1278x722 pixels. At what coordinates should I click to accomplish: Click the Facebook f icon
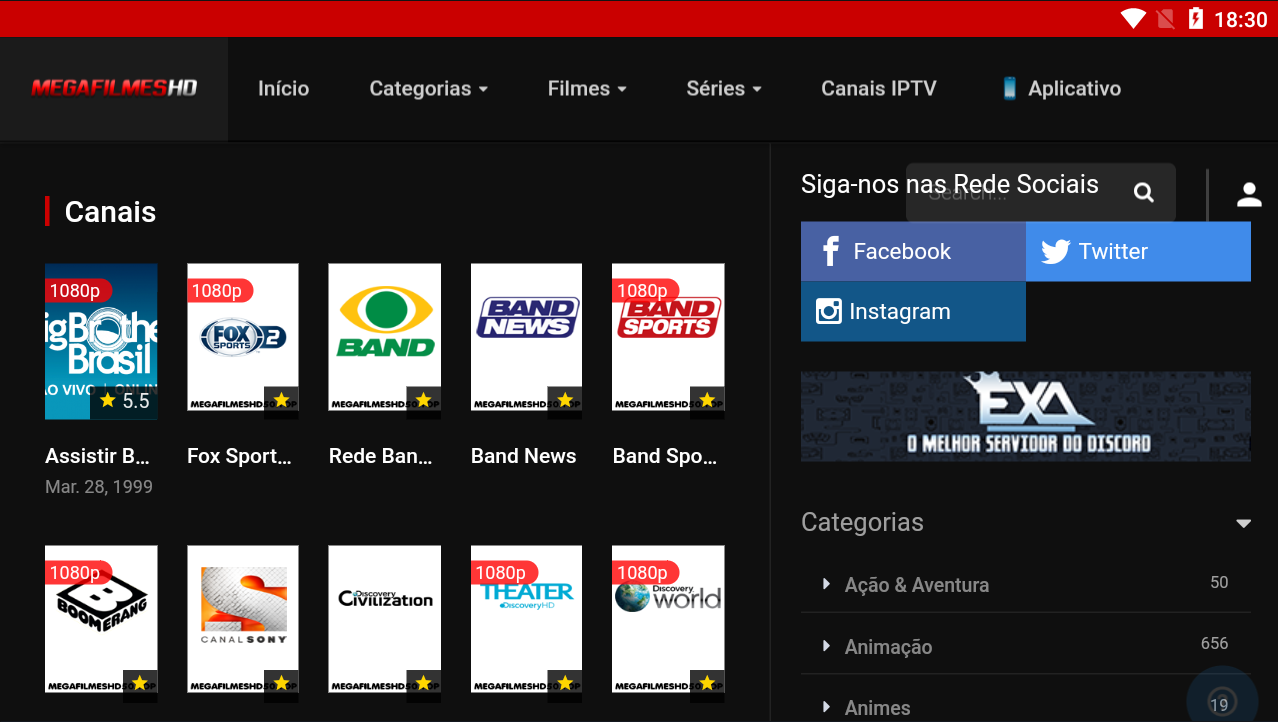pyautogui.click(x=830, y=251)
